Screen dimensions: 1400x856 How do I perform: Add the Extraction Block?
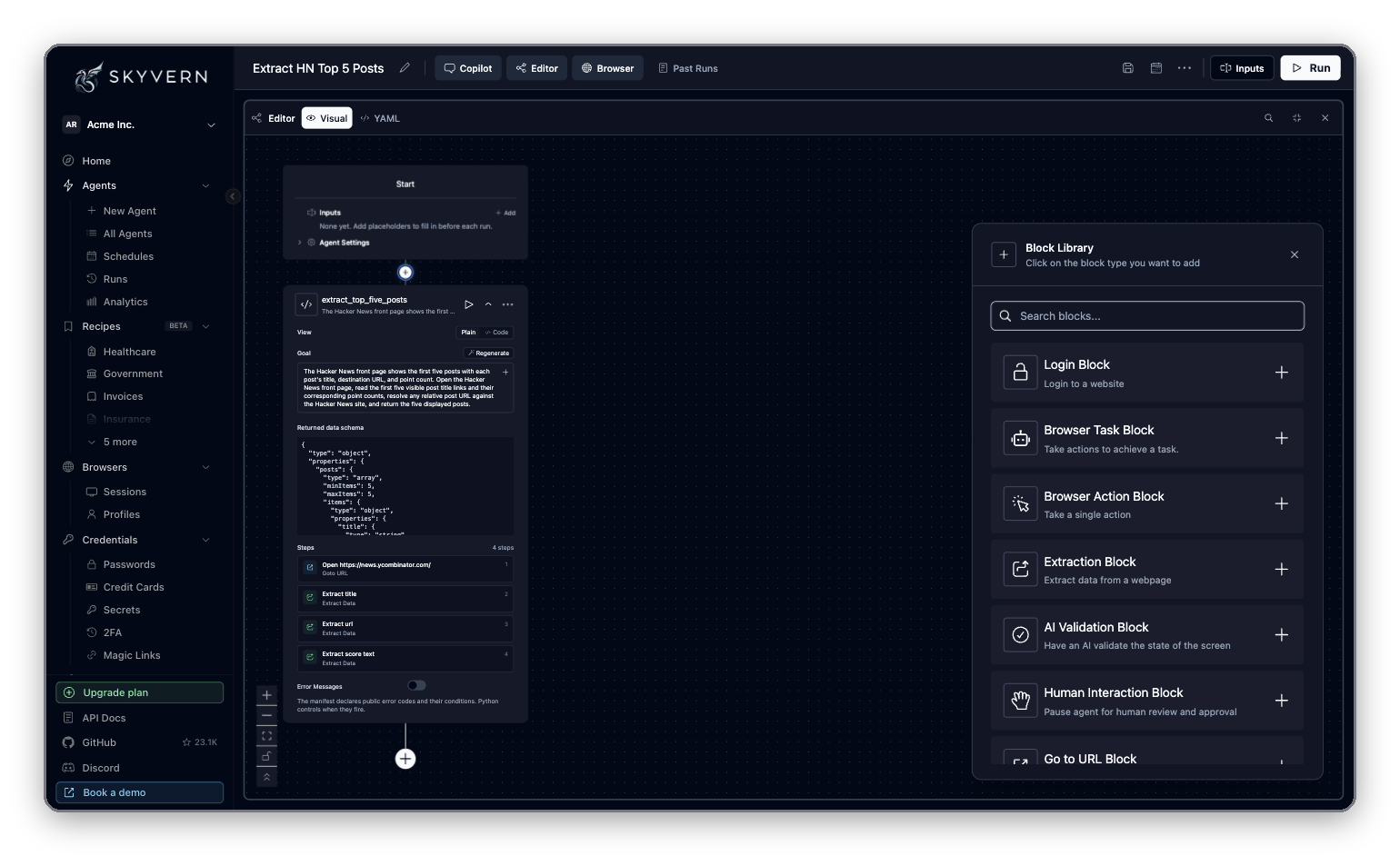click(x=1281, y=569)
